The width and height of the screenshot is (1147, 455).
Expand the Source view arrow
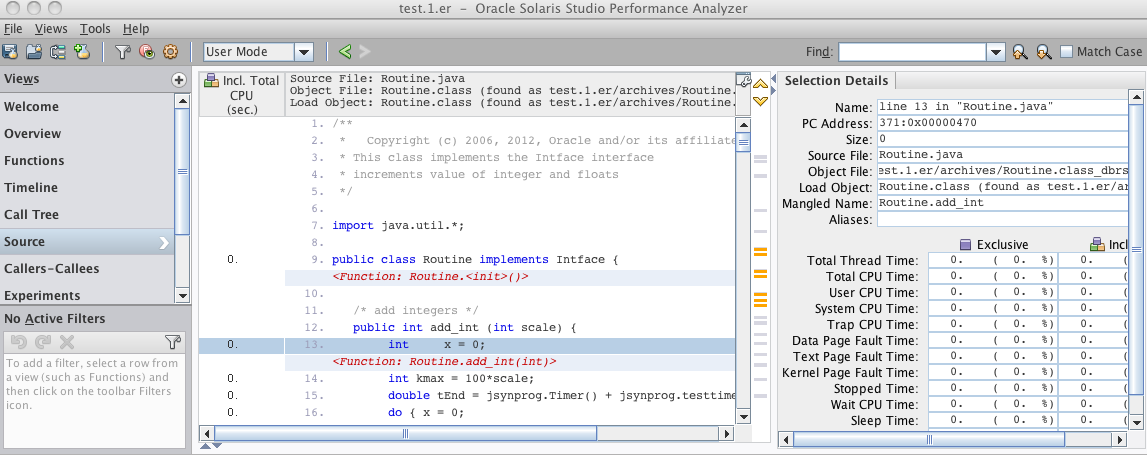coord(165,242)
